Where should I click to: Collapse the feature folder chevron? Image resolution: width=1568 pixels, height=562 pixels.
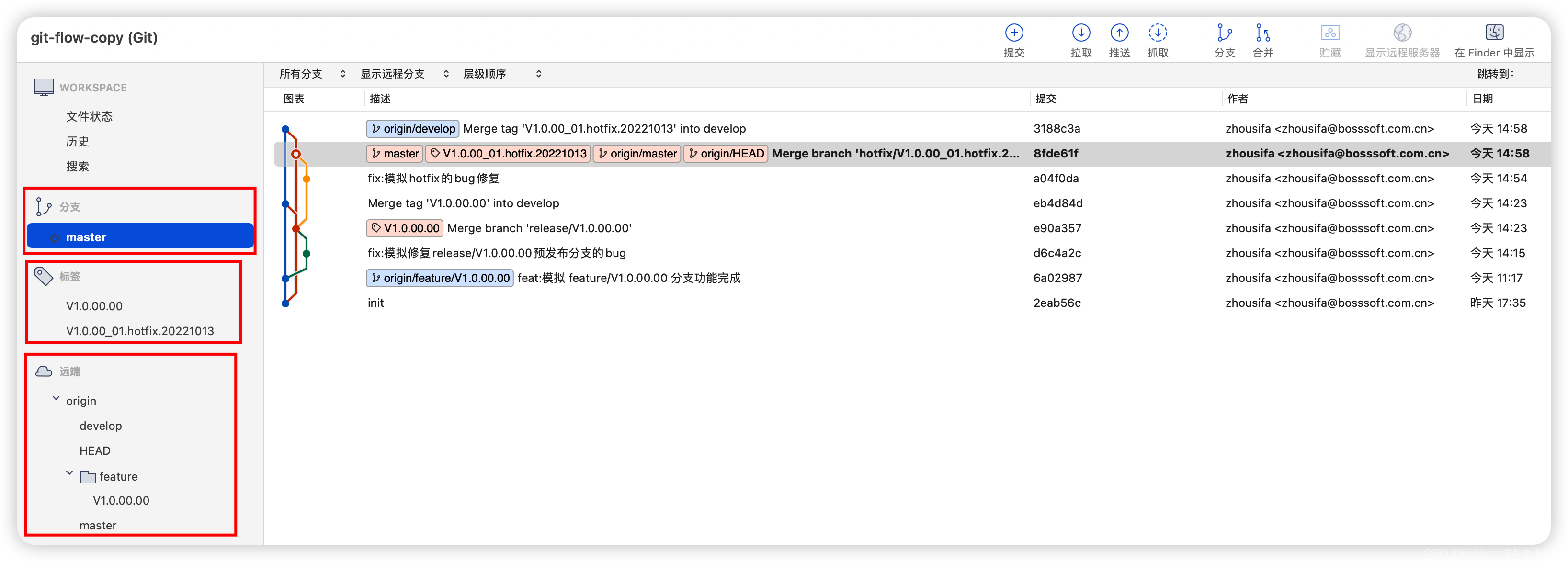tap(69, 473)
